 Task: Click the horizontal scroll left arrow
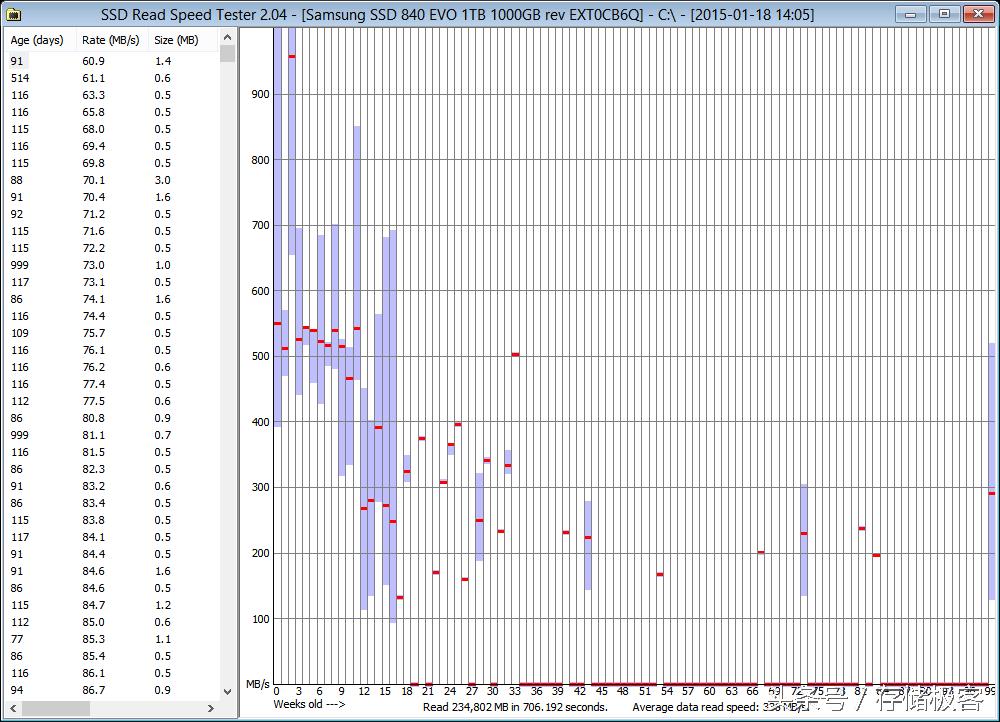12,709
